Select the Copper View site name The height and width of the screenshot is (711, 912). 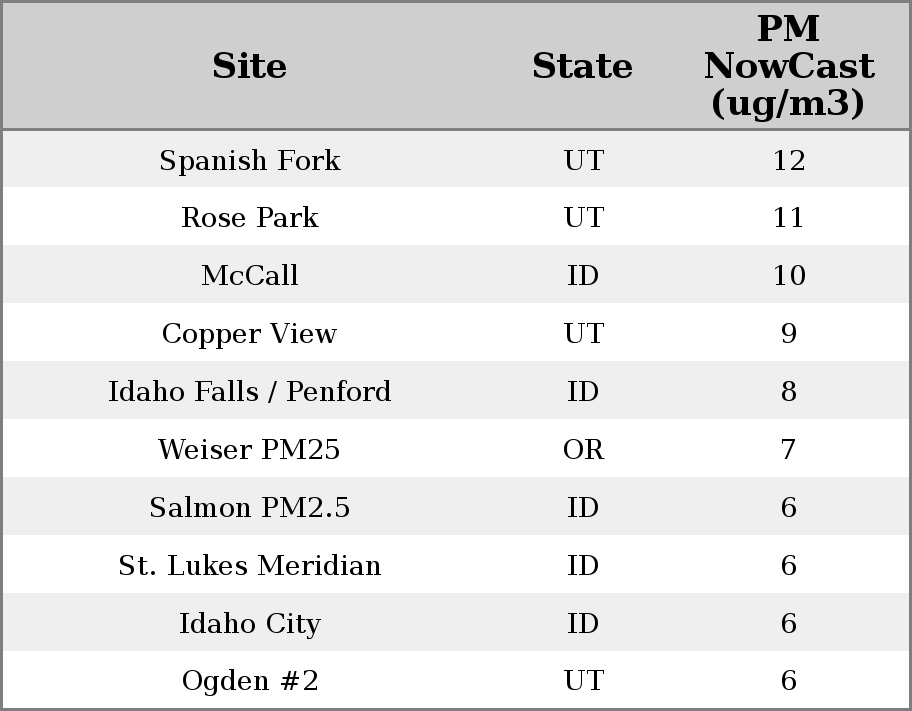pos(250,334)
